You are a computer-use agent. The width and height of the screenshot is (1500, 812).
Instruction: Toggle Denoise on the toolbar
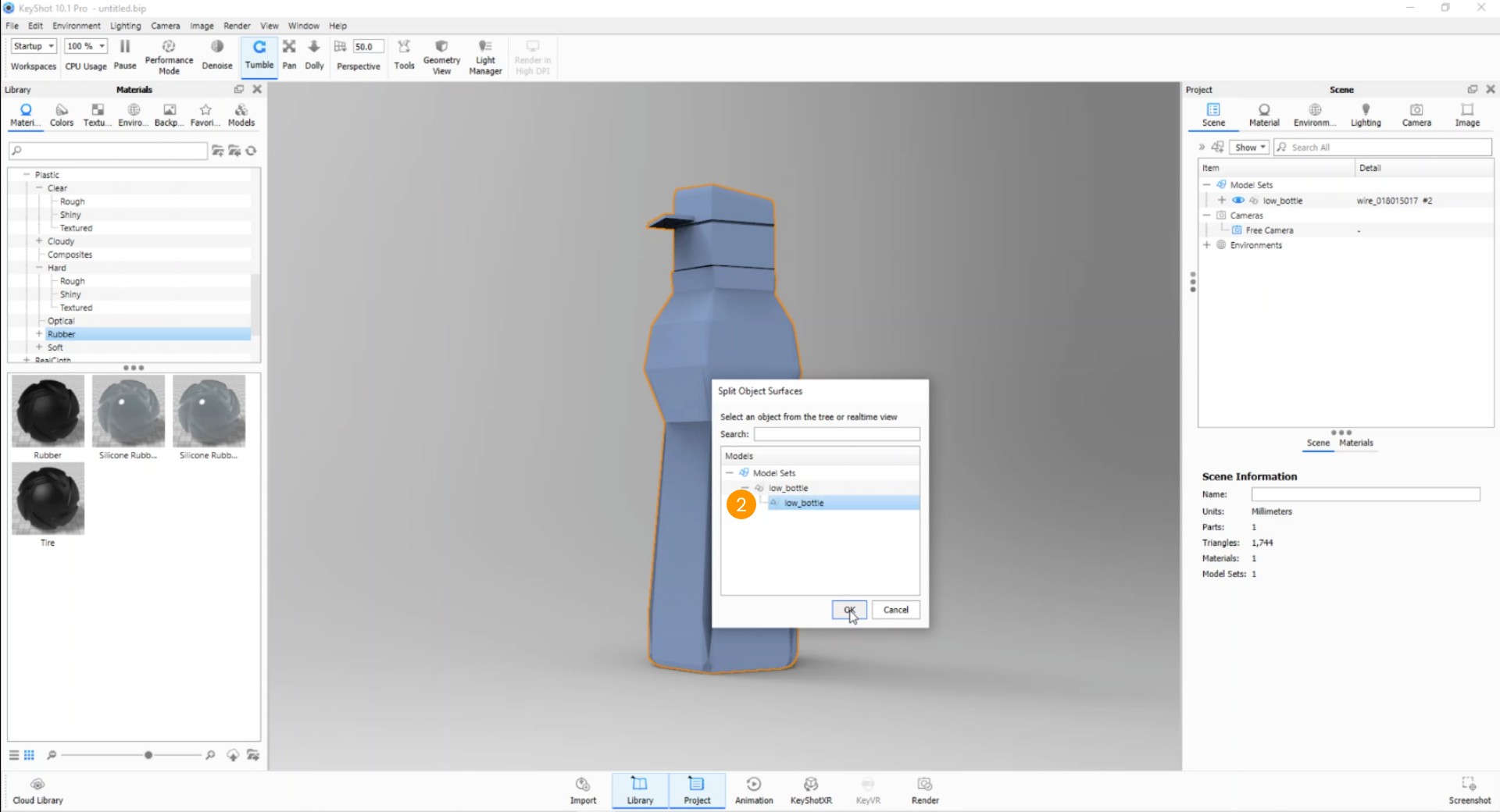click(216, 55)
